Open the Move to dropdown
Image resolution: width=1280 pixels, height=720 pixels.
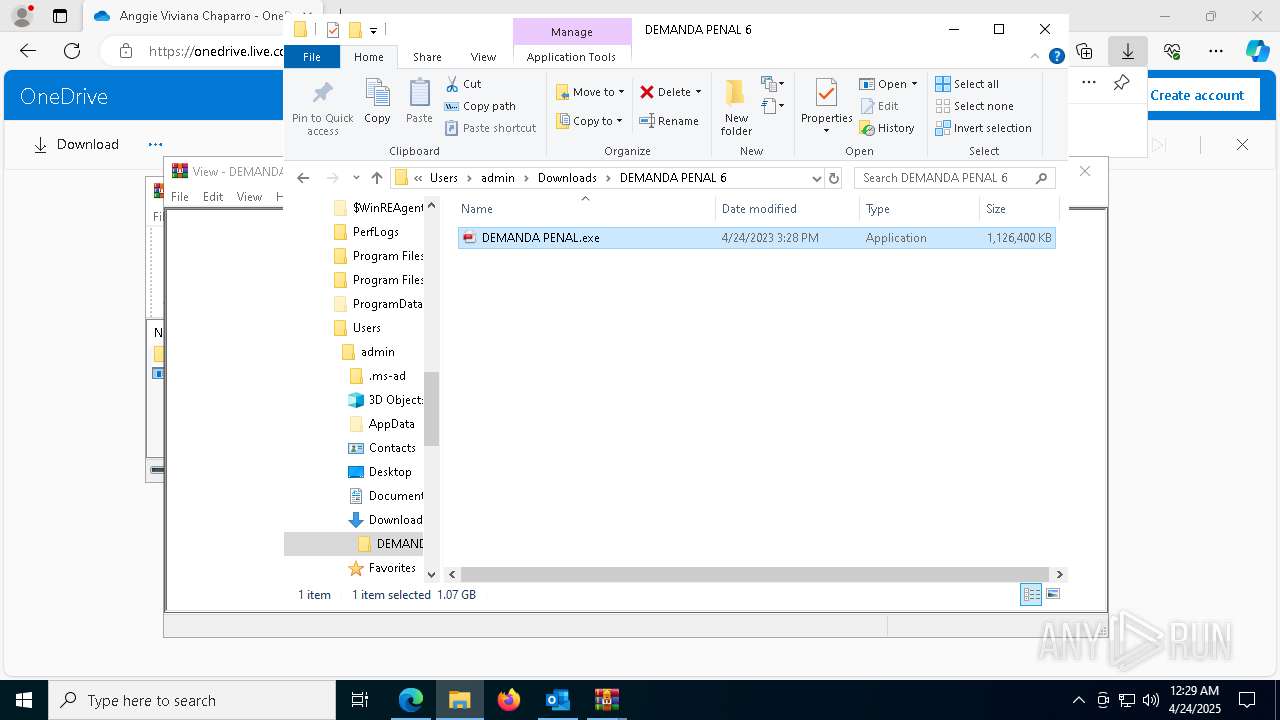coord(590,92)
